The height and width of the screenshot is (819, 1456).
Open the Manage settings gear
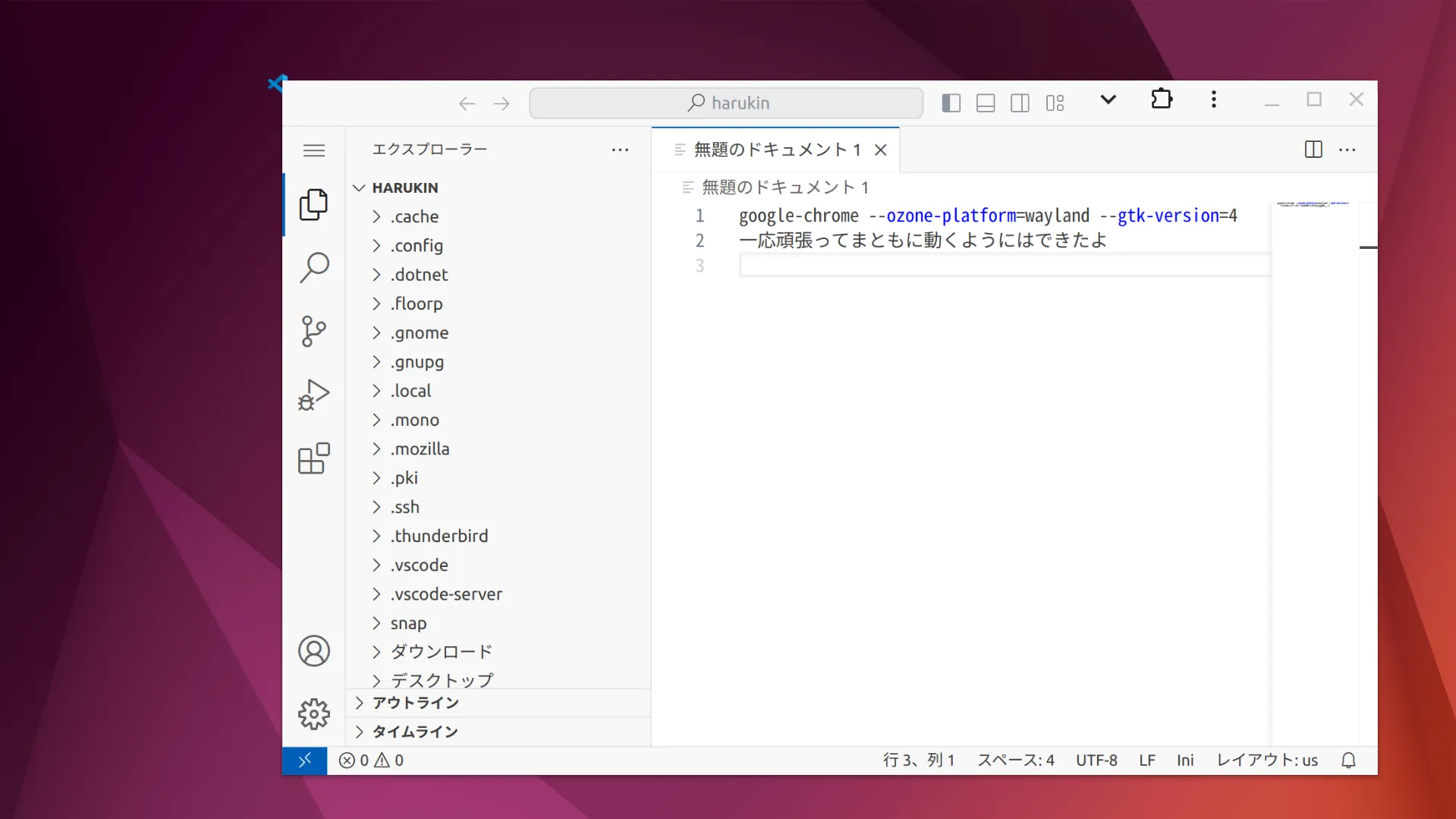(x=314, y=714)
